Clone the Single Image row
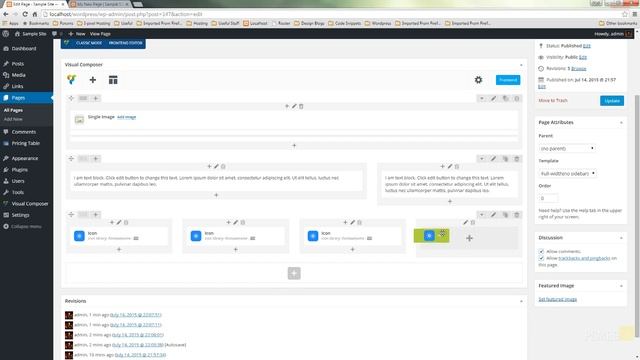 (505, 98)
